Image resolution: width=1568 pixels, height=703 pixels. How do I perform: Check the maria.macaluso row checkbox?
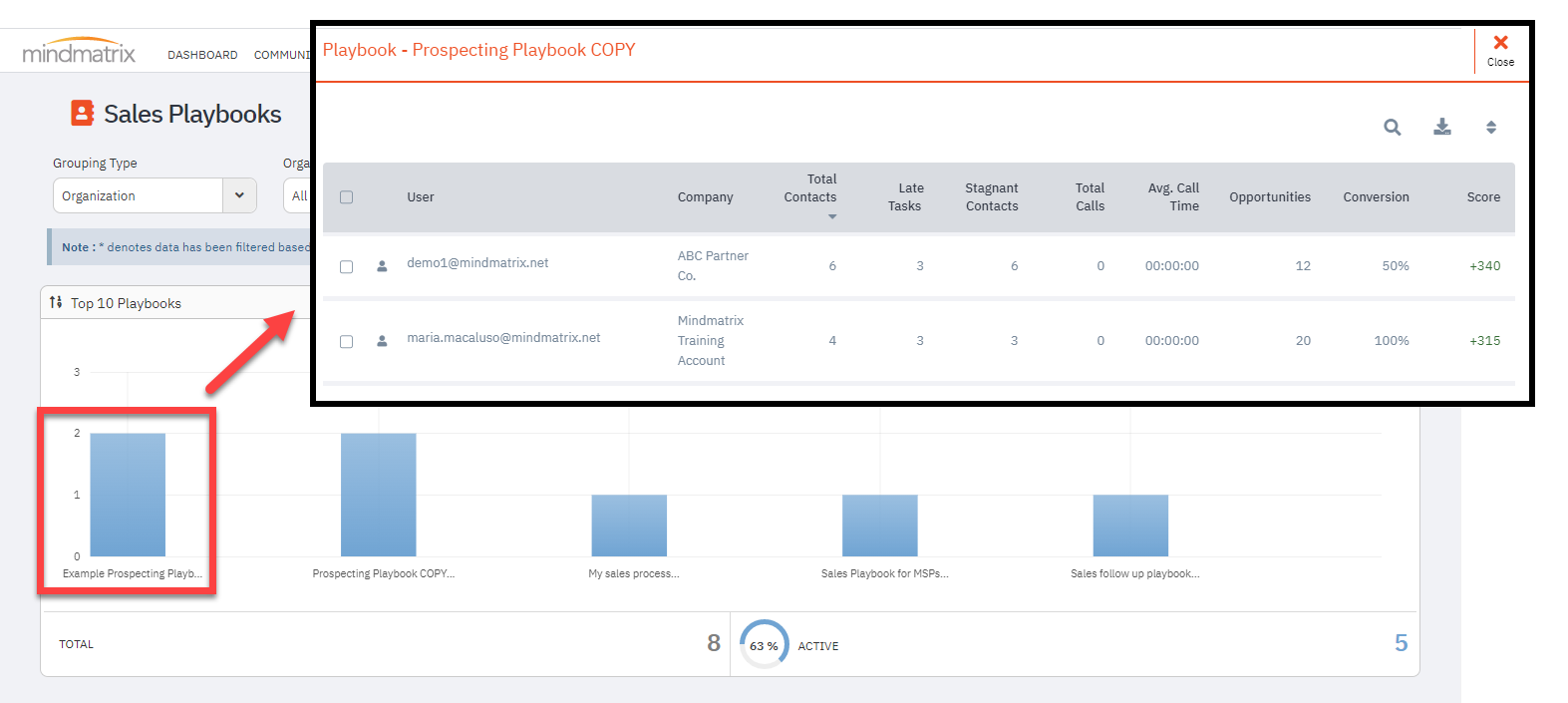coord(346,342)
